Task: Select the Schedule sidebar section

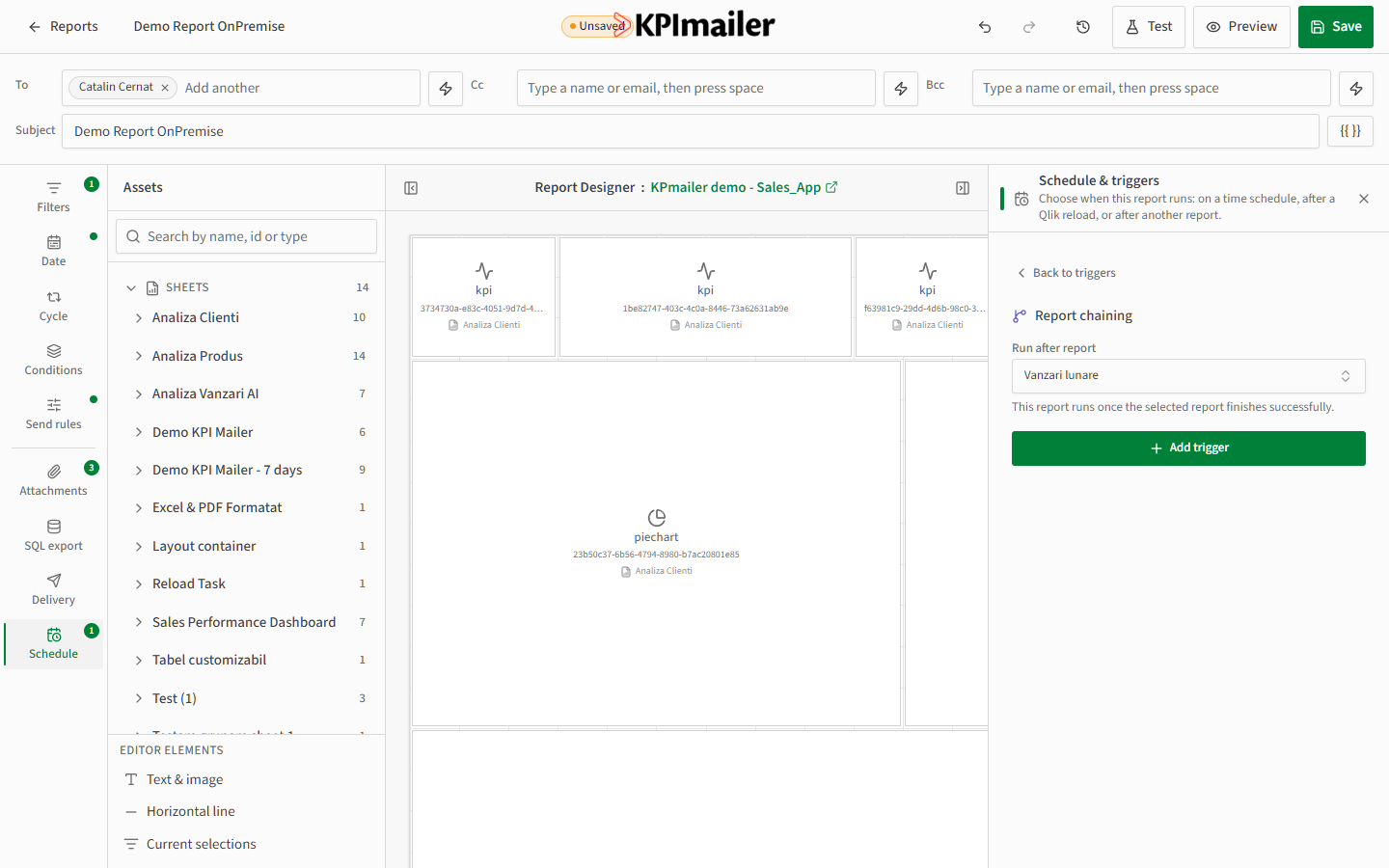Action: point(54,643)
